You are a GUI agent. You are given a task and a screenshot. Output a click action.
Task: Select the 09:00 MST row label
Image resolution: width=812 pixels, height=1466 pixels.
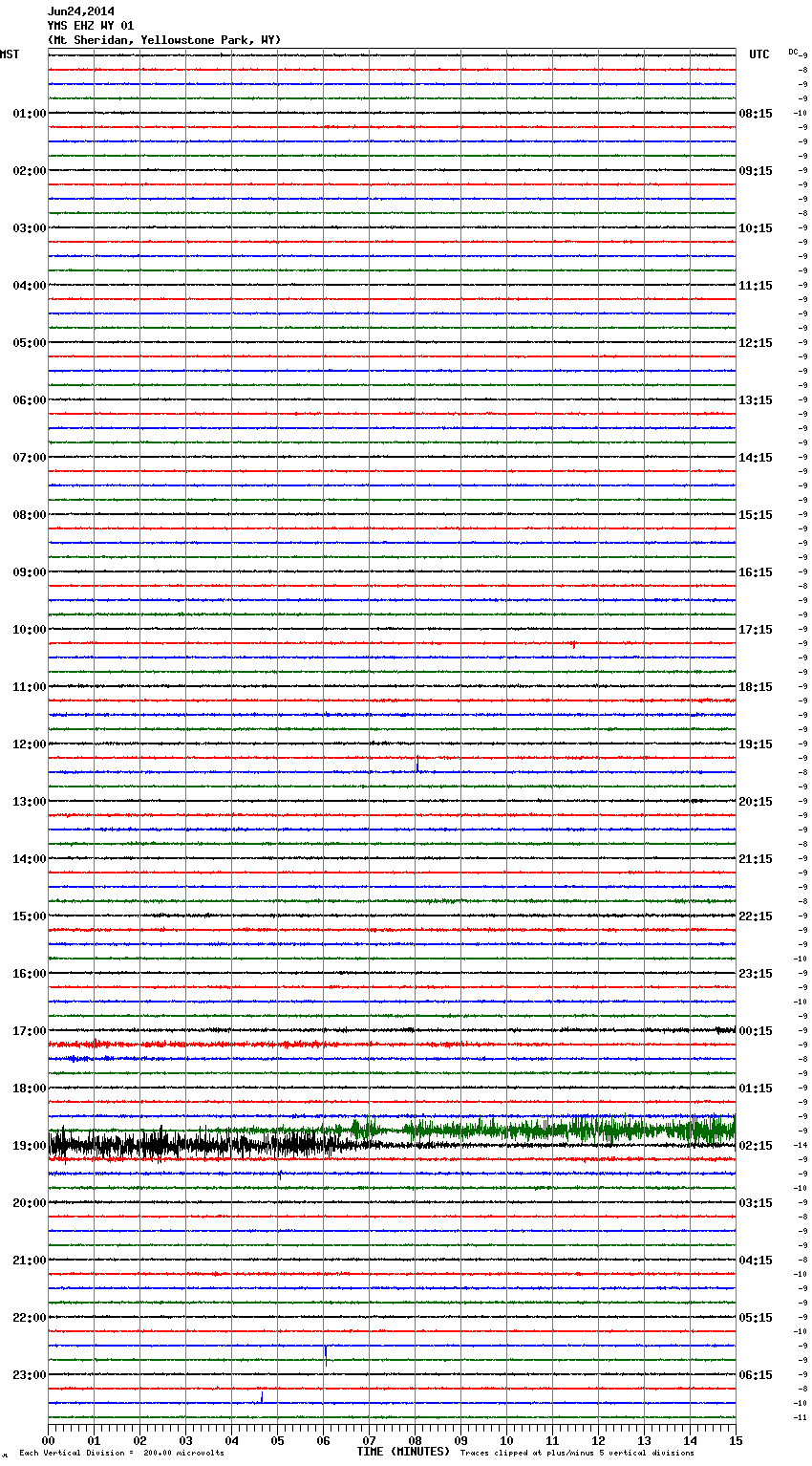pos(29,572)
